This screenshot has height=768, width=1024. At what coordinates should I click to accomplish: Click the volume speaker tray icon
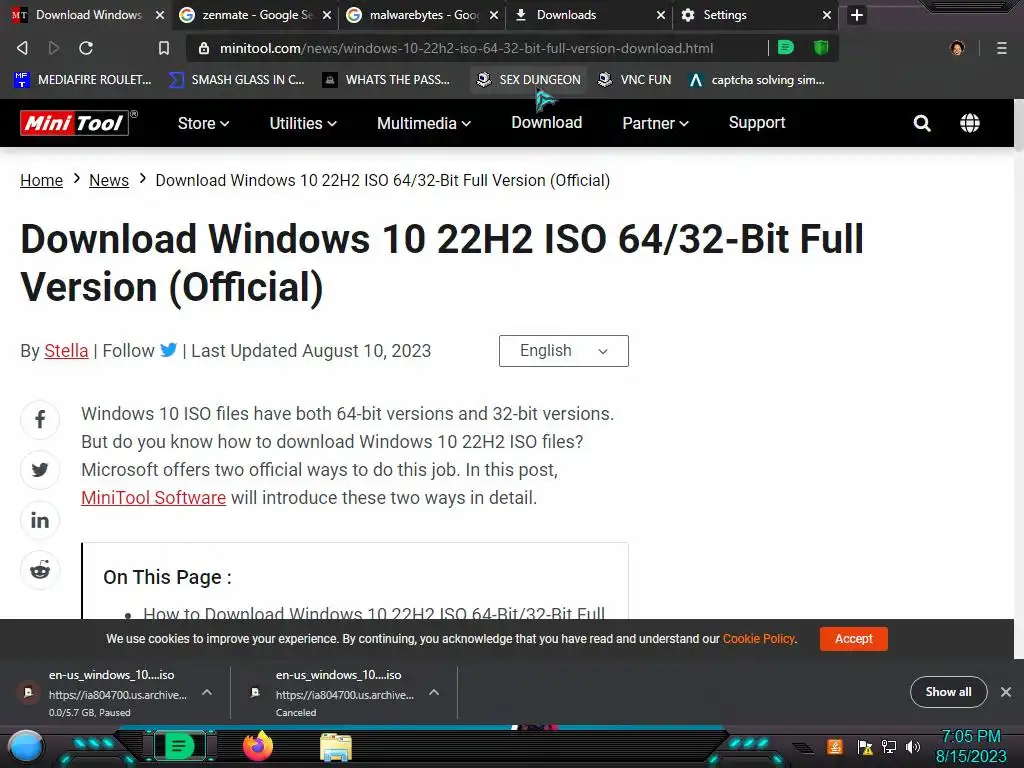913,746
